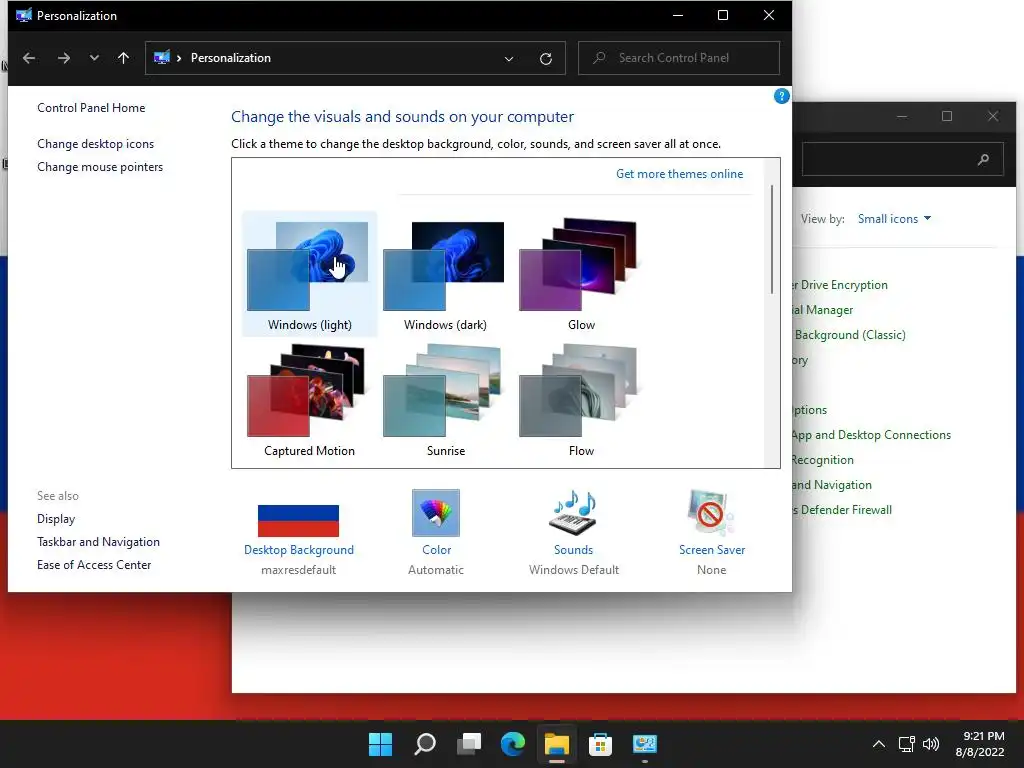Open Task View on taskbar
The image size is (1024, 768).
click(x=469, y=744)
